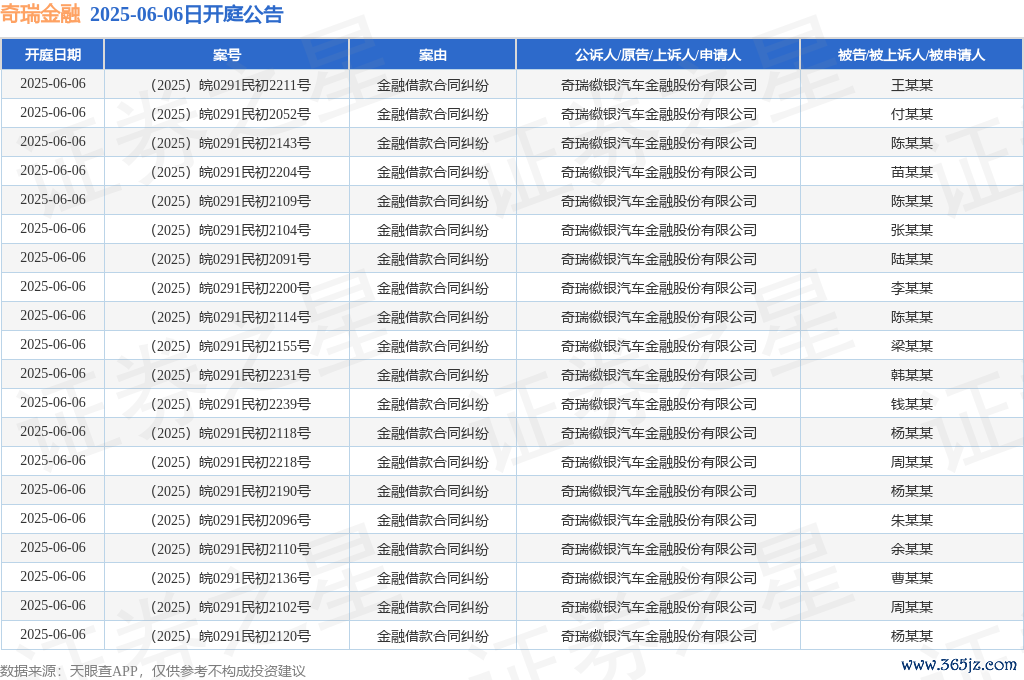Select 奇瑞徽银汽车金融股份有限公司 in the 民初2239号 row
This screenshot has height=680, width=1024.
tap(658, 404)
